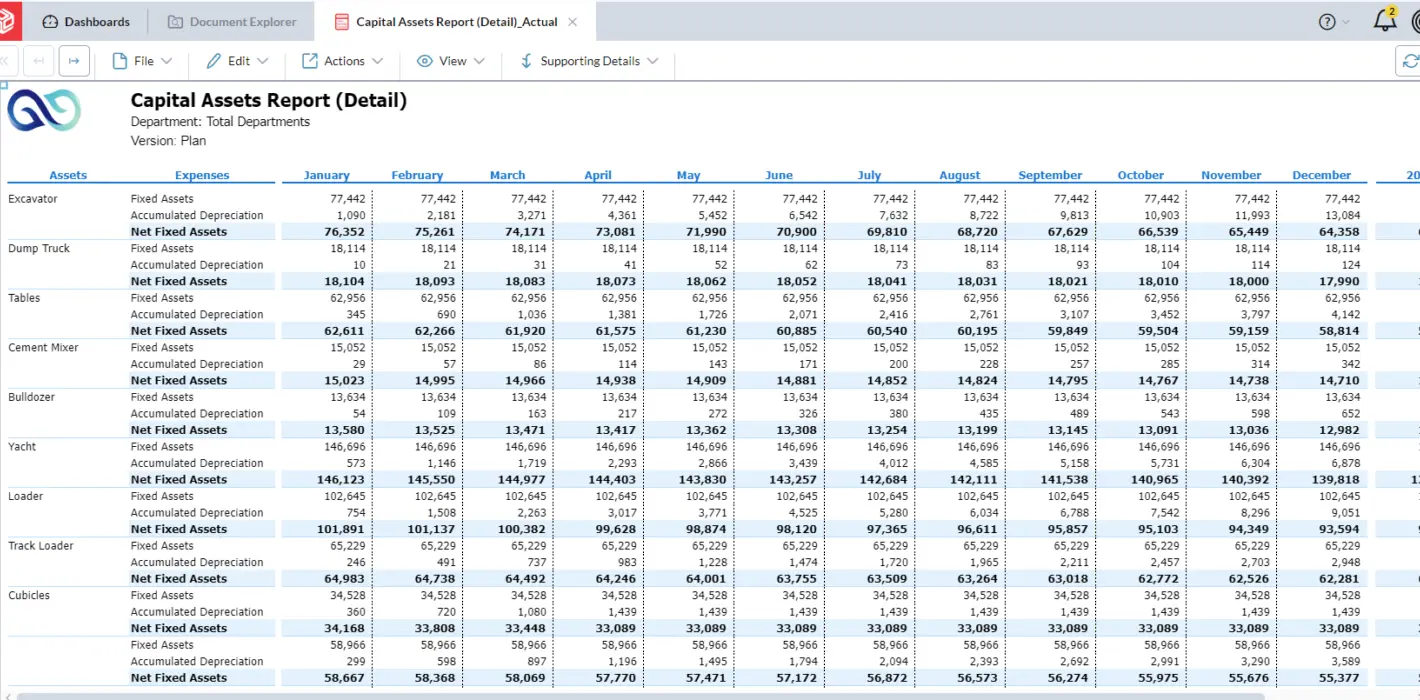This screenshot has width=1420, height=700.
Task: Select the Dump Truck asset row label
Action: tap(39, 248)
